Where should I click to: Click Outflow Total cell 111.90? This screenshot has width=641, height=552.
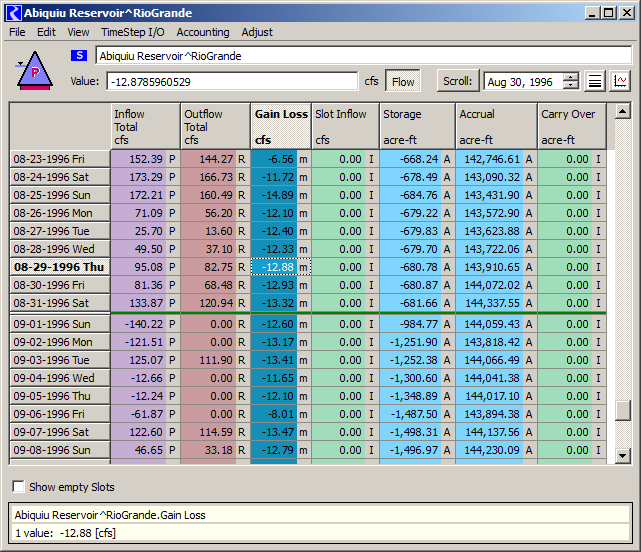[215, 360]
